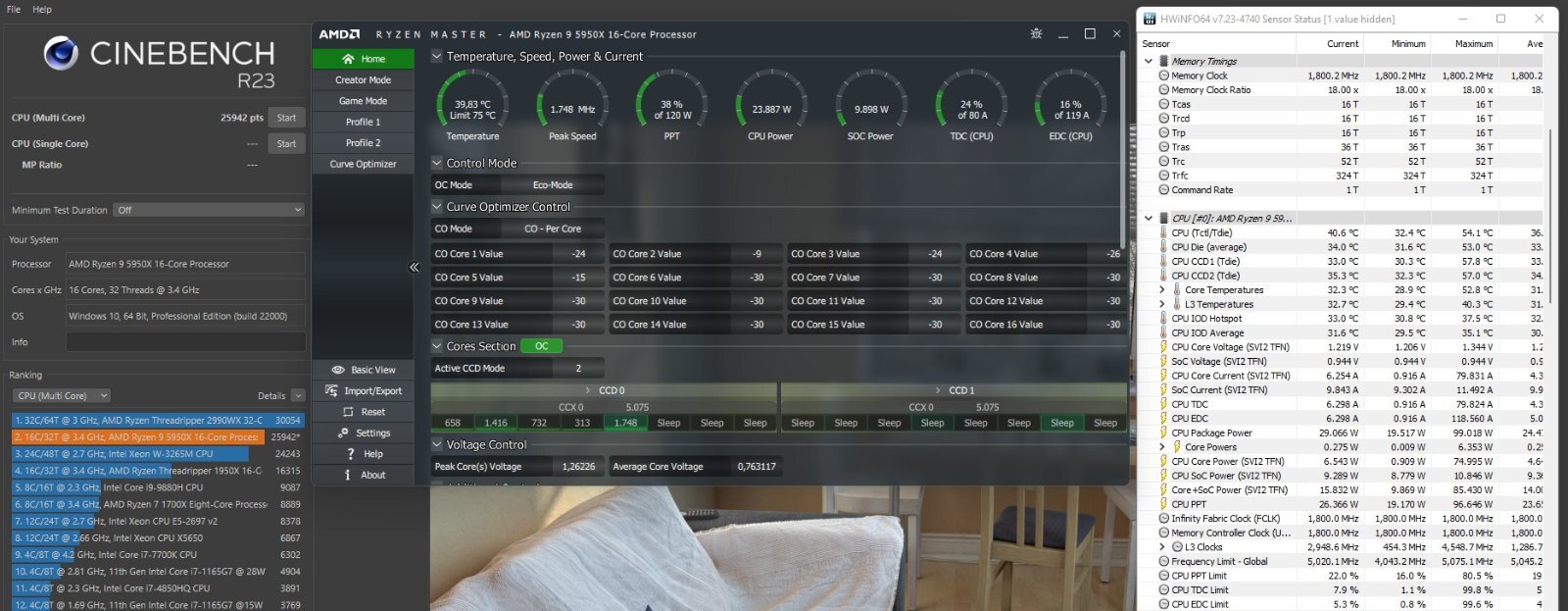
Task: Open the Cinebench File menu
Action: coord(14,9)
